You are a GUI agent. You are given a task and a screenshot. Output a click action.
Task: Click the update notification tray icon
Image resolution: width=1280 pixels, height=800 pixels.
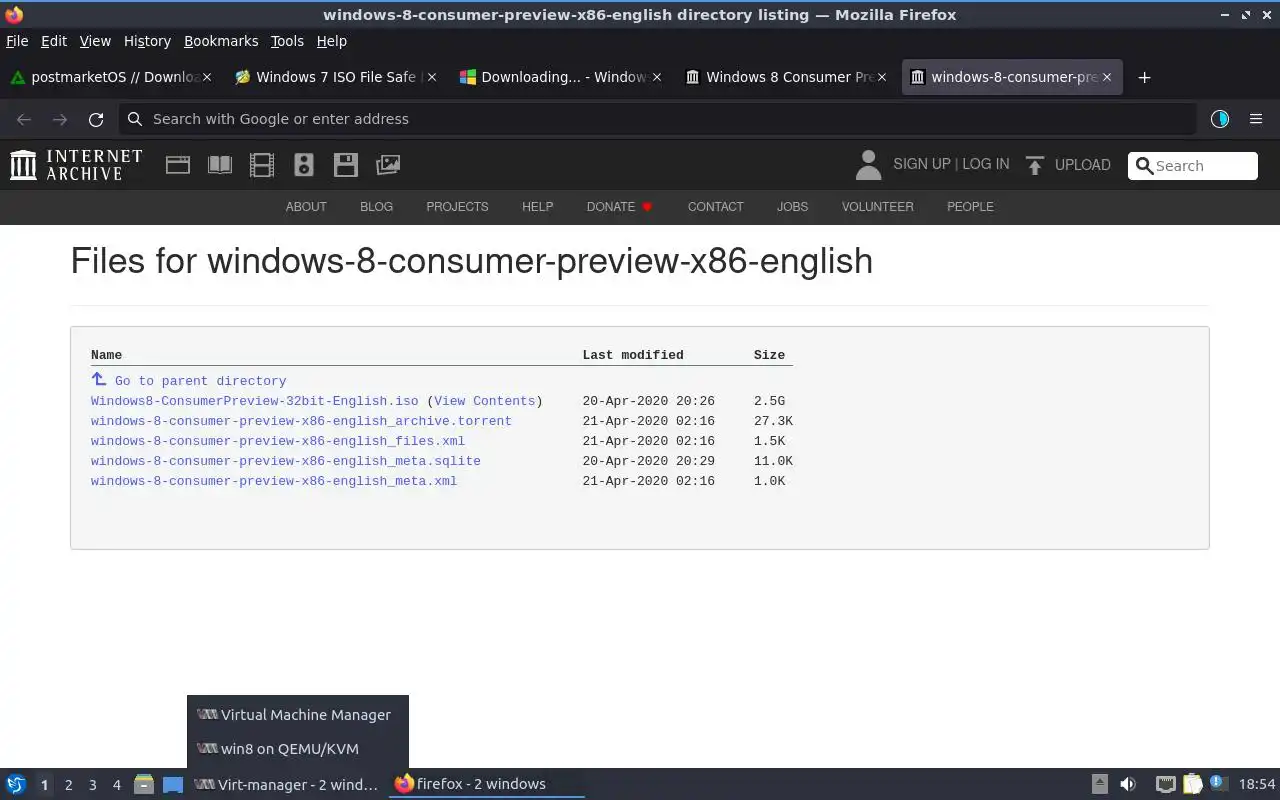coord(1217,783)
